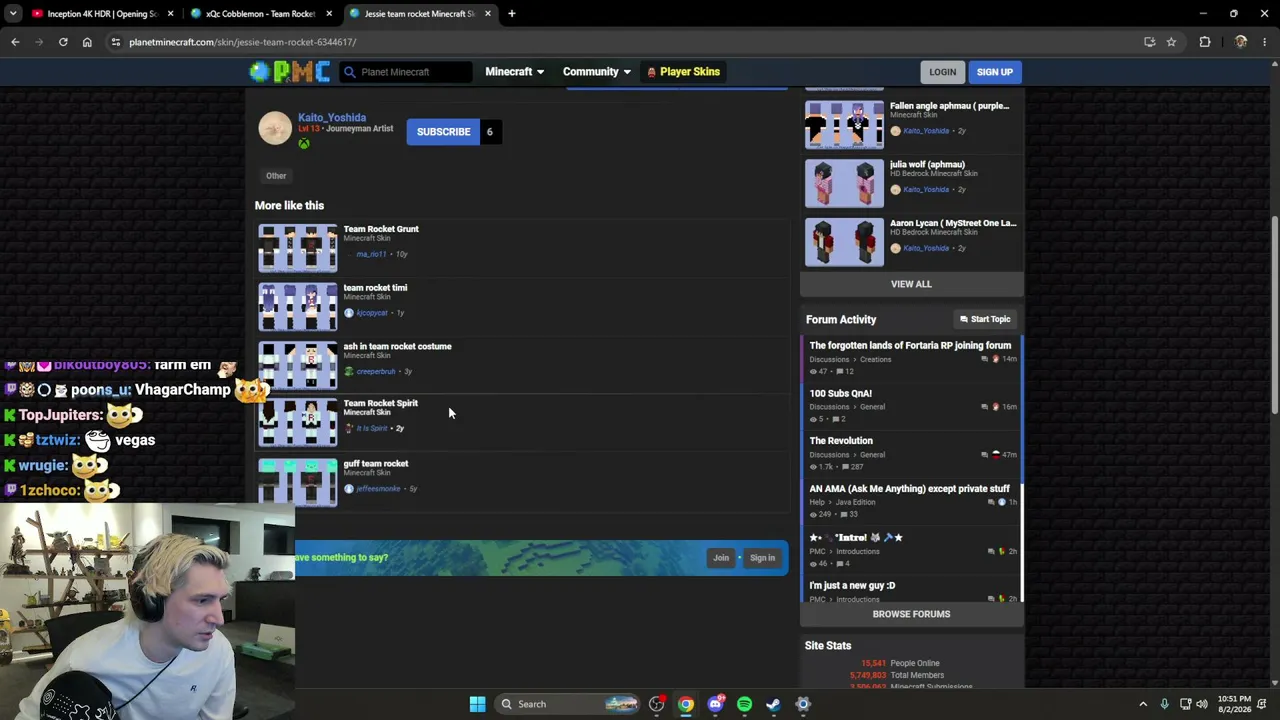
Task: Subscribe to Kaito_Yoshida
Action: [x=443, y=132]
